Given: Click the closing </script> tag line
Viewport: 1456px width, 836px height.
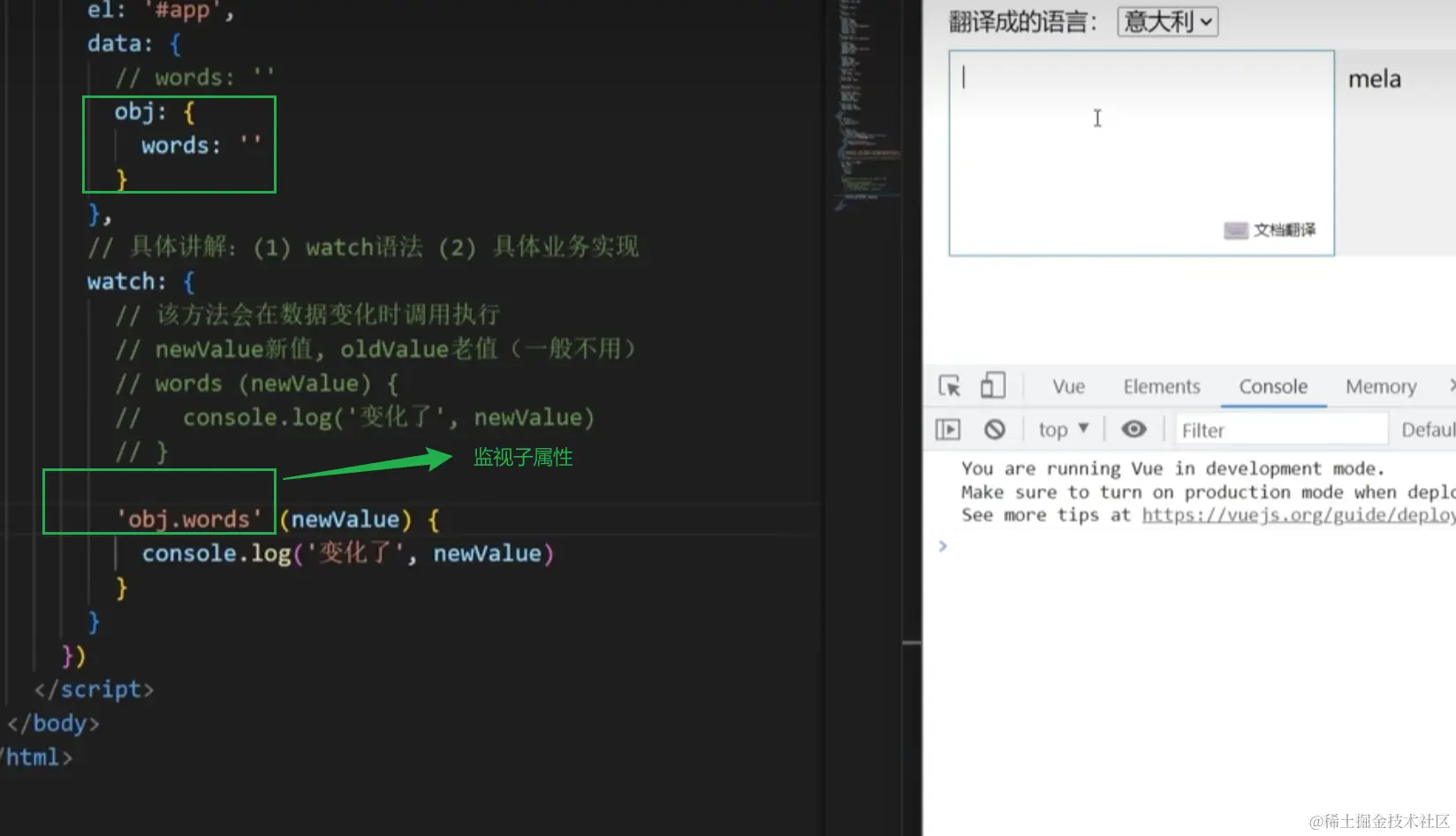Looking at the screenshot, I should (x=94, y=688).
